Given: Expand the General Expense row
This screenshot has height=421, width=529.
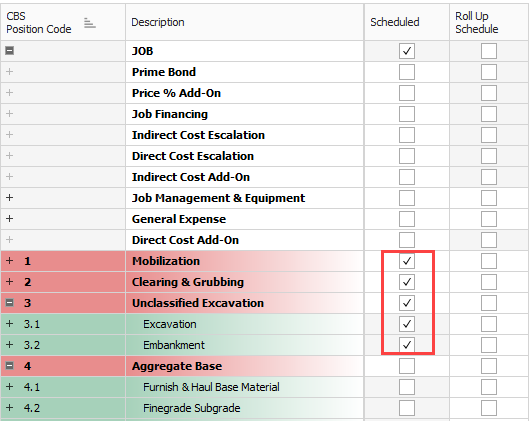Looking at the screenshot, I should coord(9,219).
